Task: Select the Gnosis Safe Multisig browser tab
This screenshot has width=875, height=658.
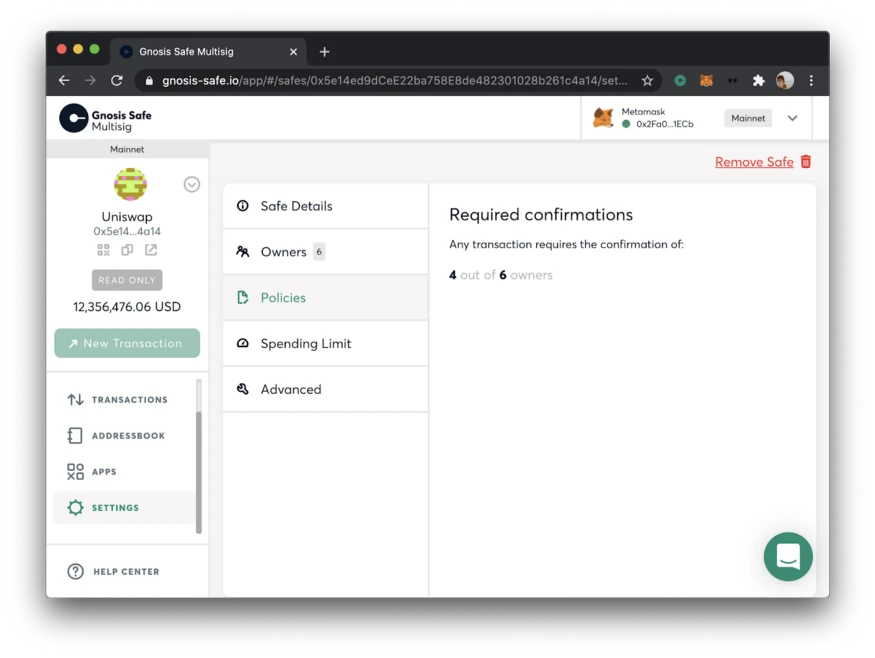Action: coord(209,52)
